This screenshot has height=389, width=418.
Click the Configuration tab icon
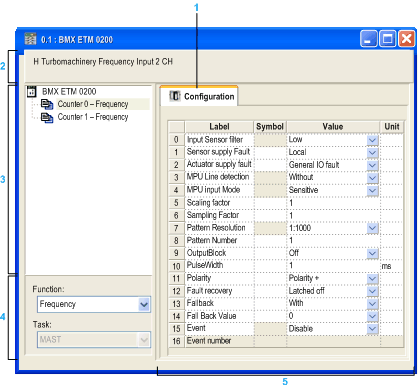[175, 96]
